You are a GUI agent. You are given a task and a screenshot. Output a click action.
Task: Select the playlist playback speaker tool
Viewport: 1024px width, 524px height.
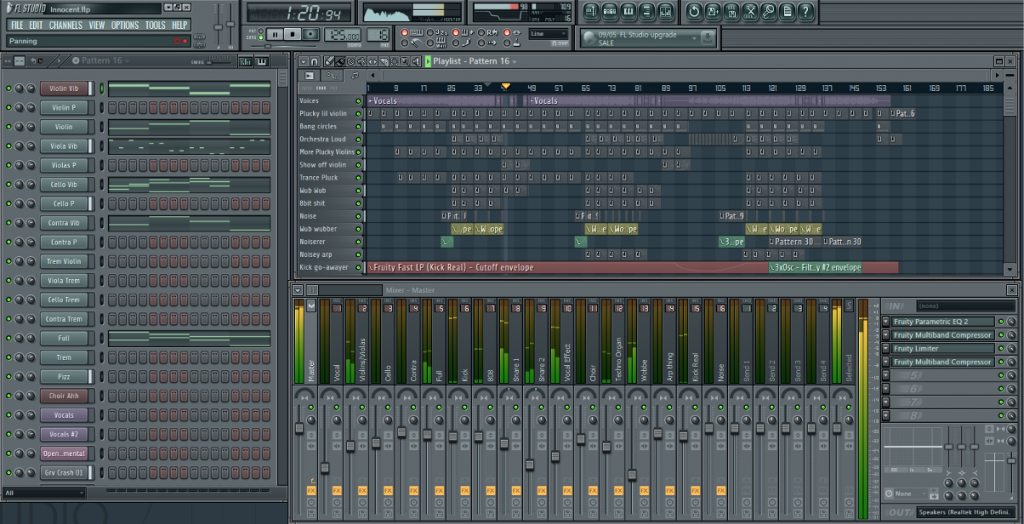415,61
